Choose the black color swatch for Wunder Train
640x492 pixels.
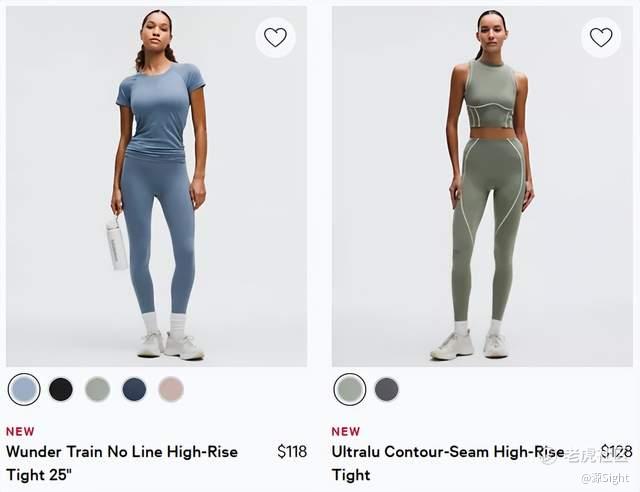61,389
